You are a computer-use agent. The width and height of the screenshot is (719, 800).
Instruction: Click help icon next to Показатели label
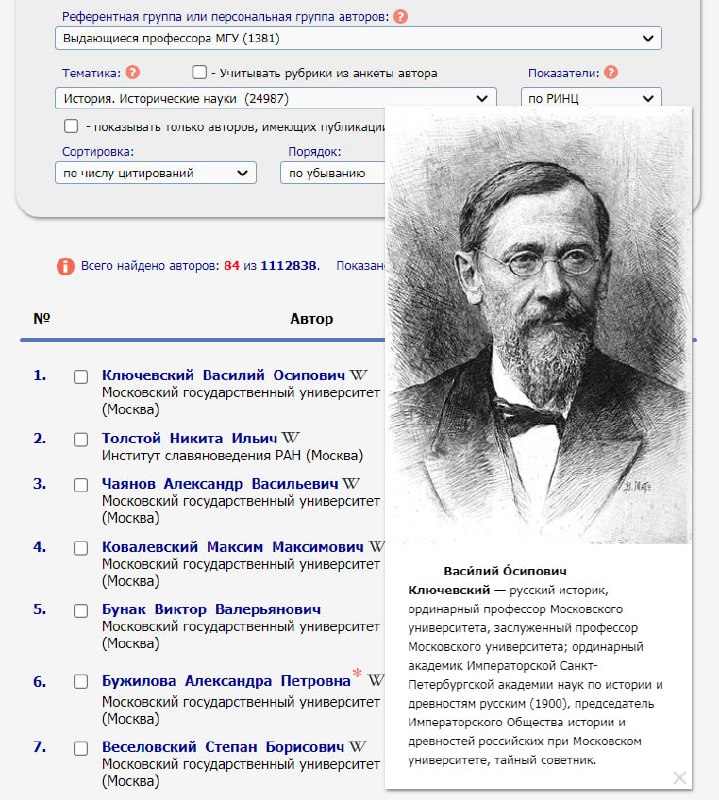pos(611,72)
